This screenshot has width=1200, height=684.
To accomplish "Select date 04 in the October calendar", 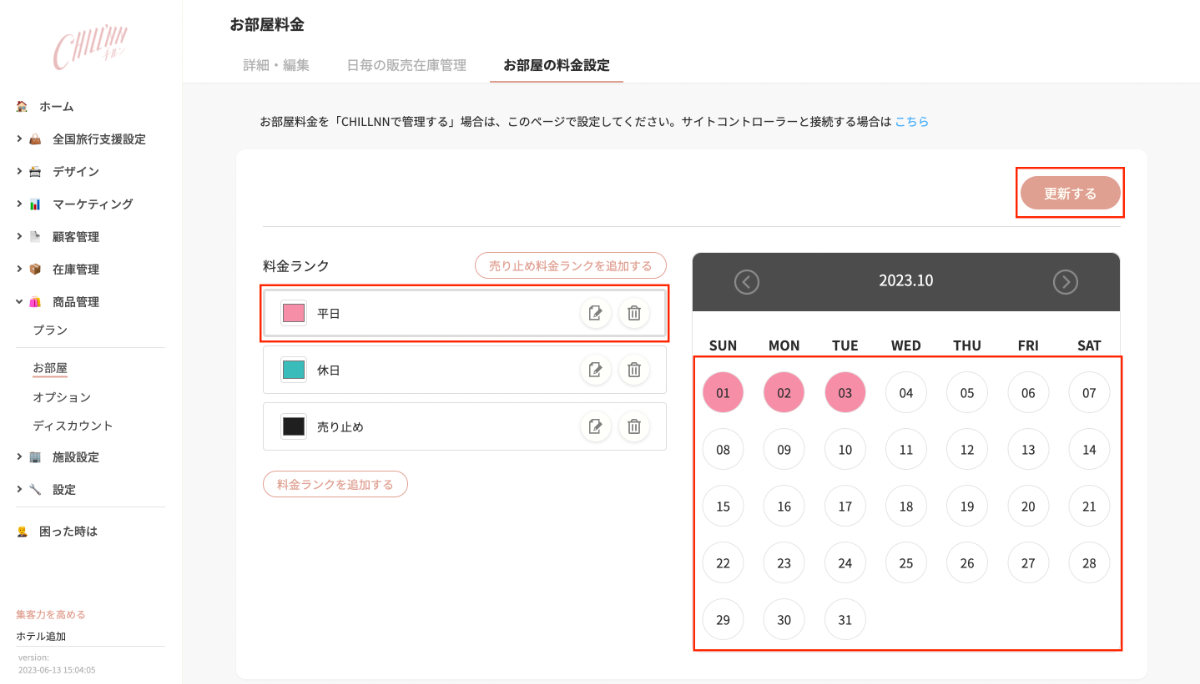I will (905, 392).
